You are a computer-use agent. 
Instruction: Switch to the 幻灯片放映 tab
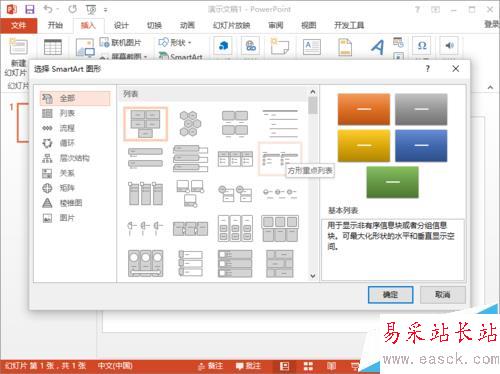pos(232,25)
